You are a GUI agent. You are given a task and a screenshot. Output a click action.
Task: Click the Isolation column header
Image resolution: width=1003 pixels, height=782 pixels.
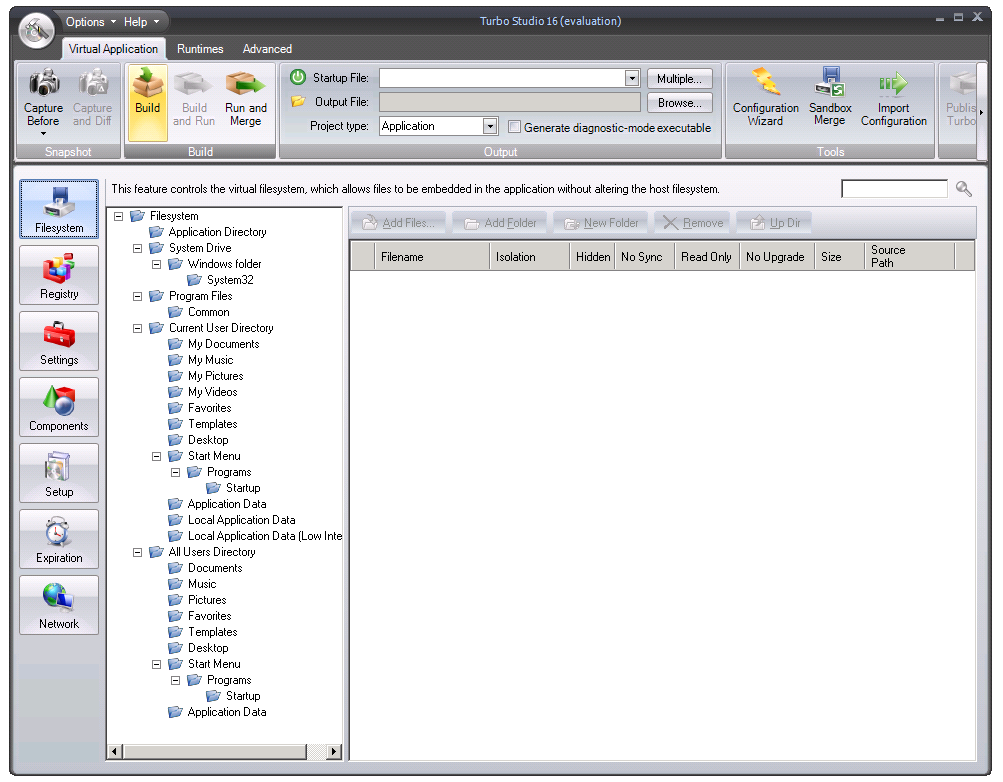click(530, 256)
